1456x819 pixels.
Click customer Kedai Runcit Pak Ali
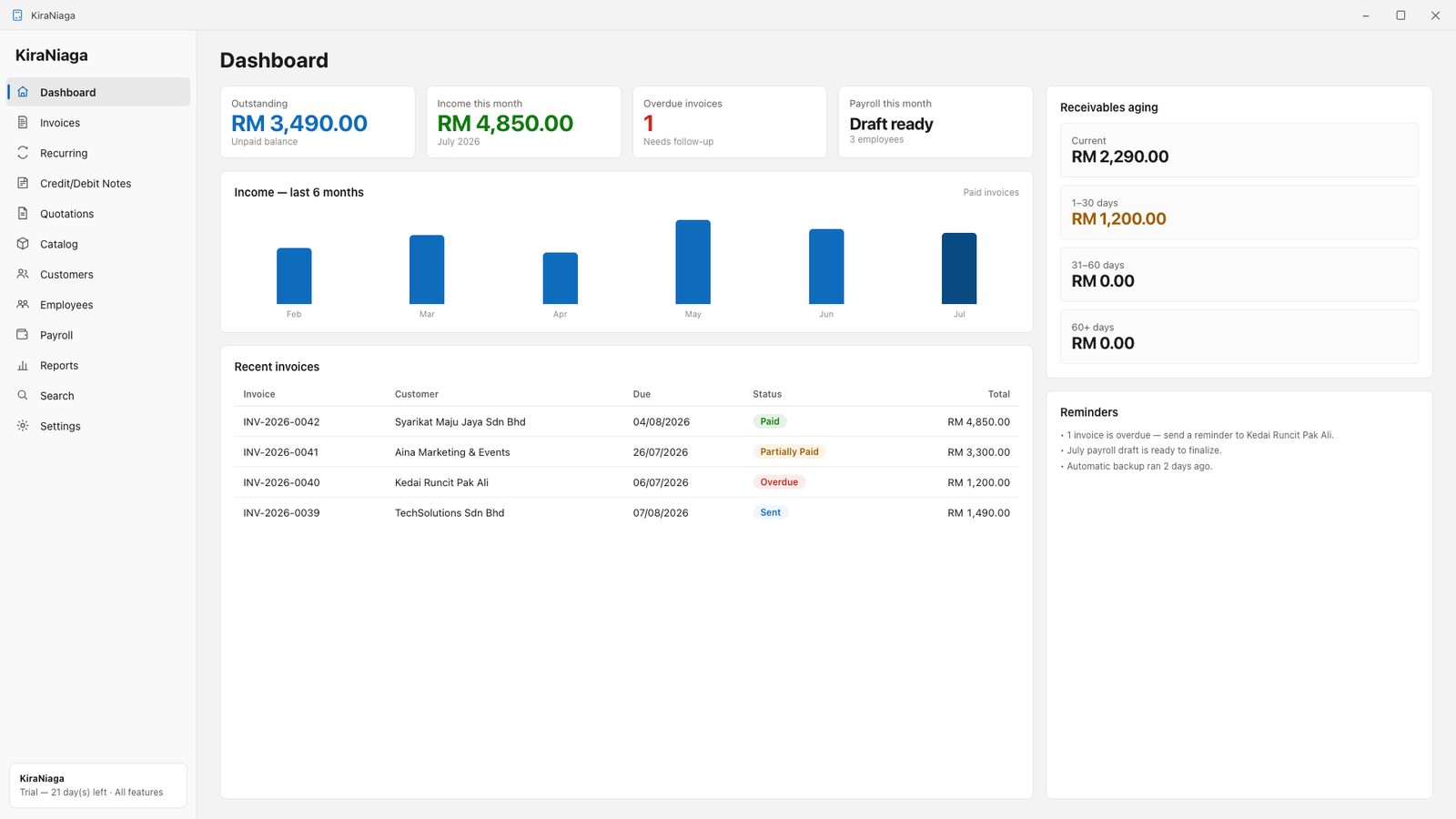(x=441, y=482)
